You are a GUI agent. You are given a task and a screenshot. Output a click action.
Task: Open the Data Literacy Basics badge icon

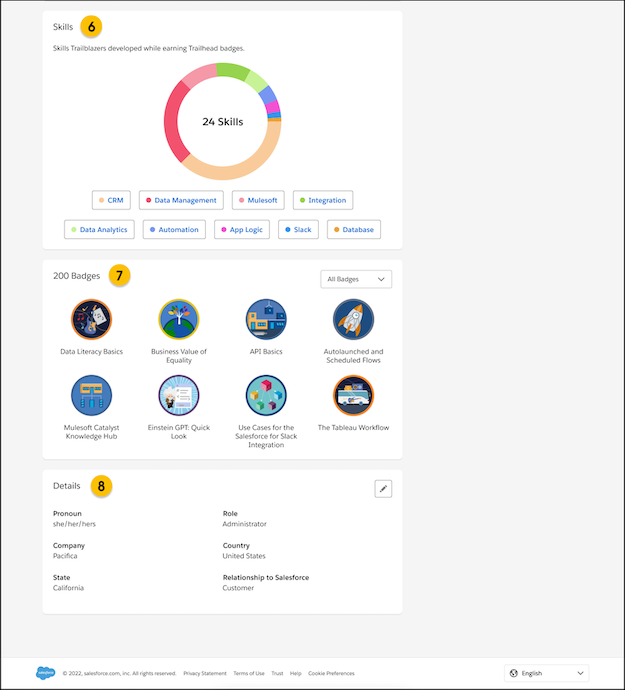tap(92, 319)
